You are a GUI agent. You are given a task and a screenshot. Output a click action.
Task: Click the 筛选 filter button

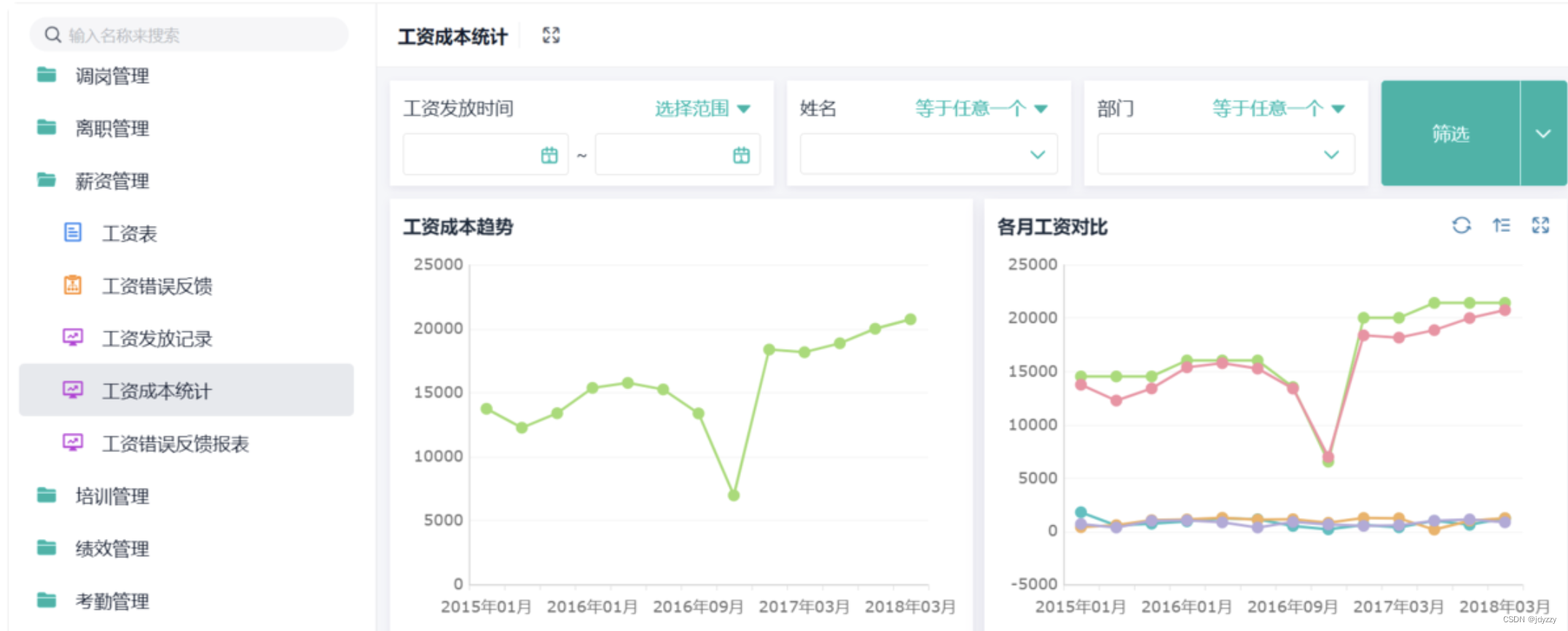click(x=1451, y=133)
